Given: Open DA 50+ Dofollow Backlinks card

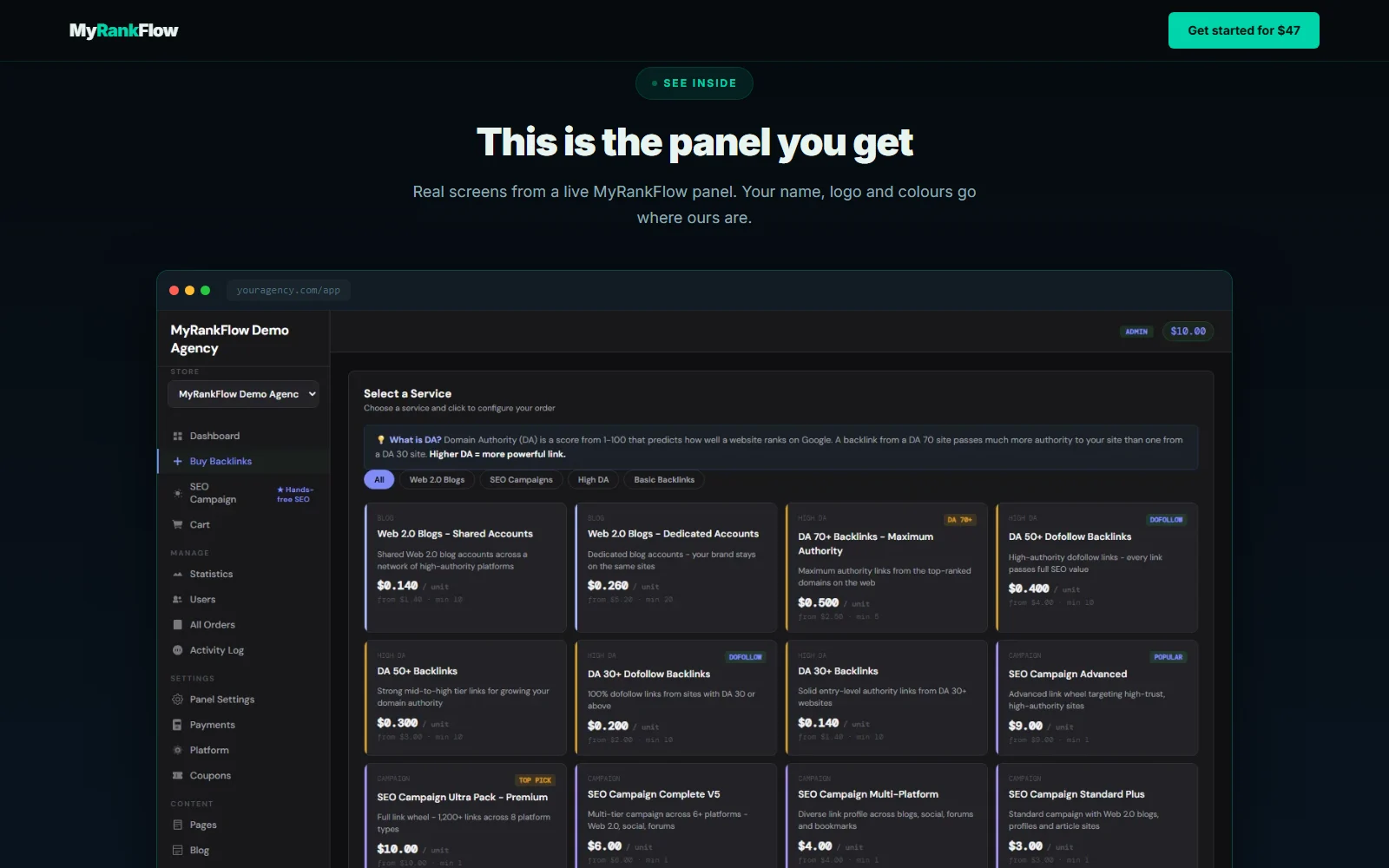Looking at the screenshot, I should tap(1097, 568).
